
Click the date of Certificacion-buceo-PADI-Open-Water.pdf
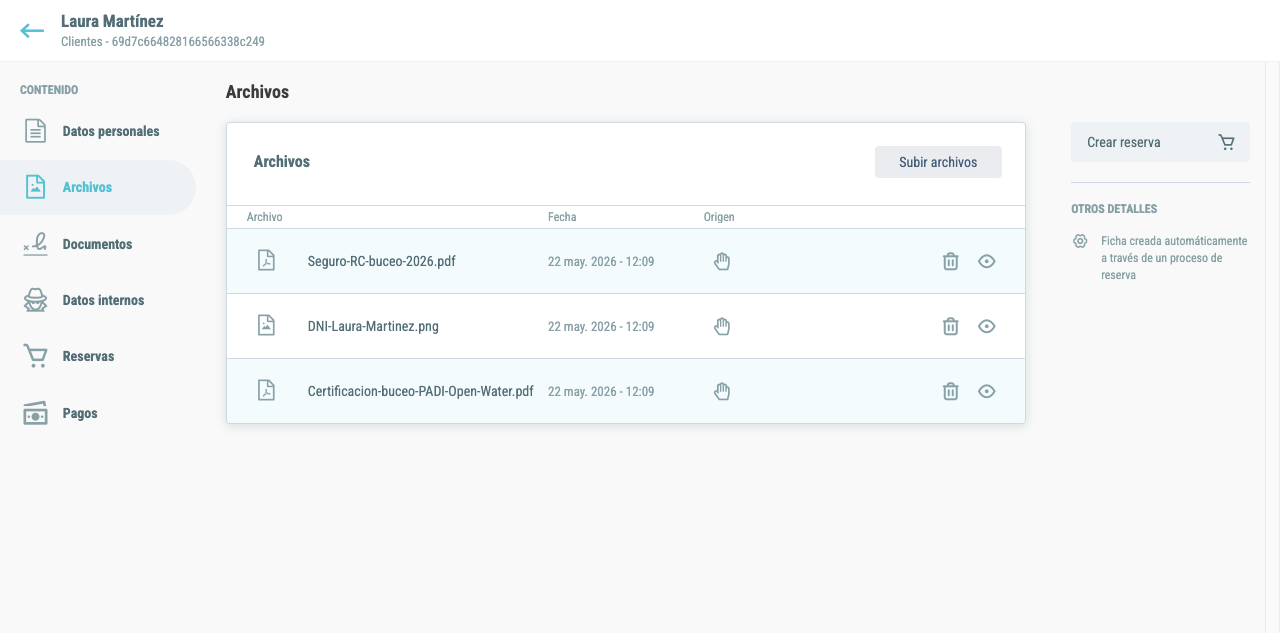tap(601, 391)
